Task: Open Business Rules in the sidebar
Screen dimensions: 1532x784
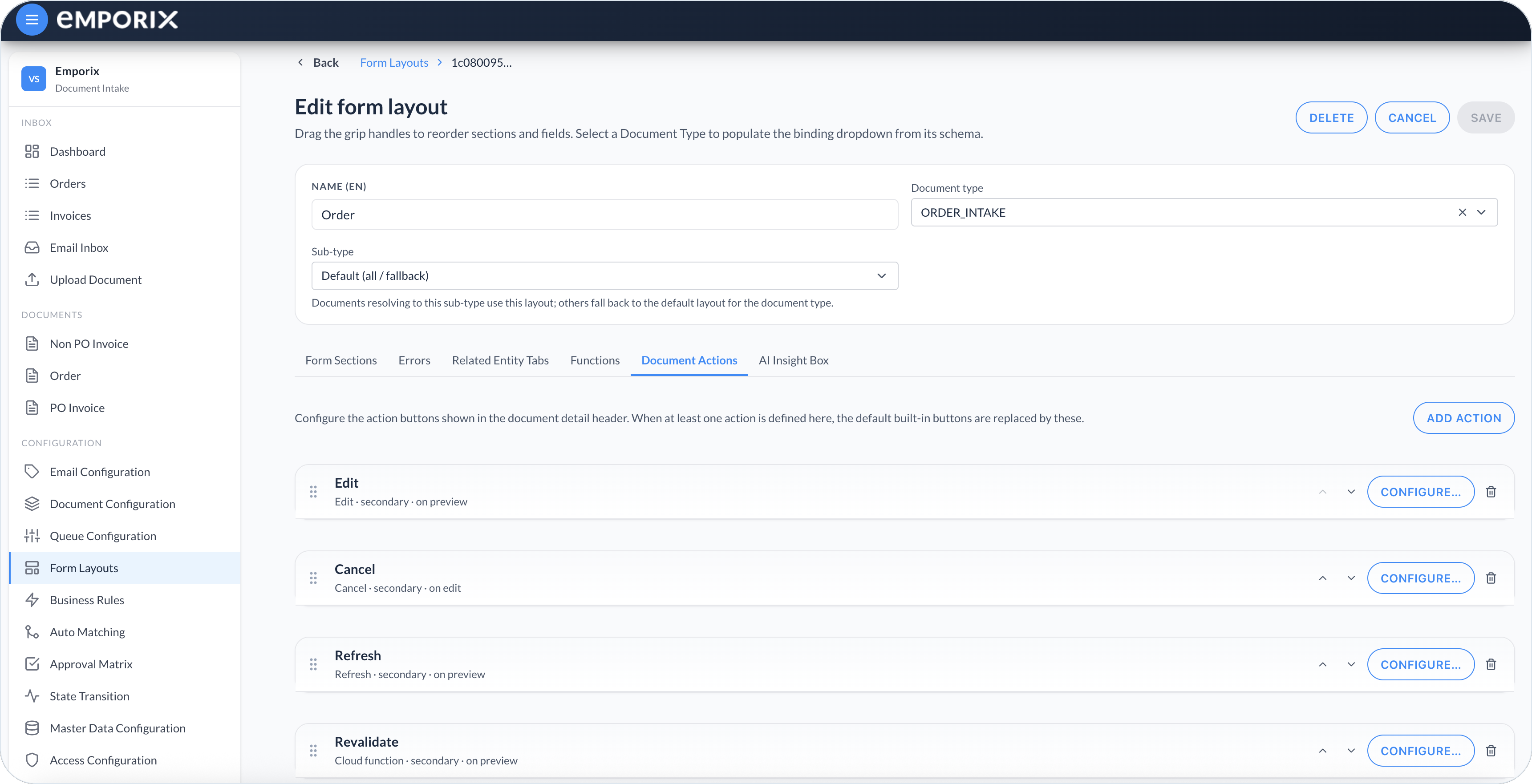Action: pyautogui.click(x=125, y=600)
